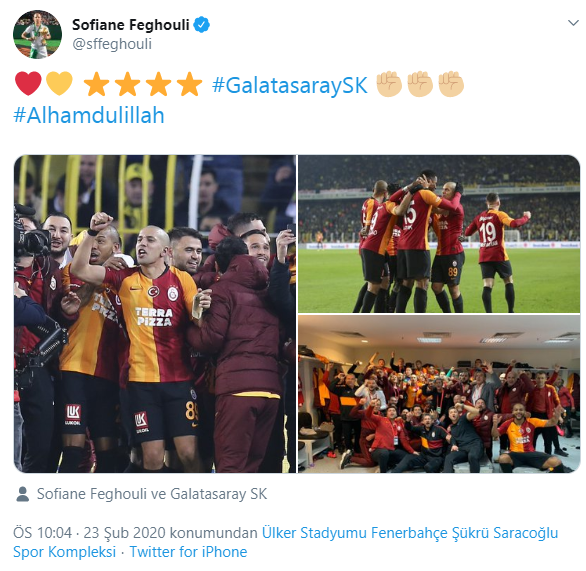Open the @sffeghouli handle
This screenshot has width=586, height=571.
point(112,44)
